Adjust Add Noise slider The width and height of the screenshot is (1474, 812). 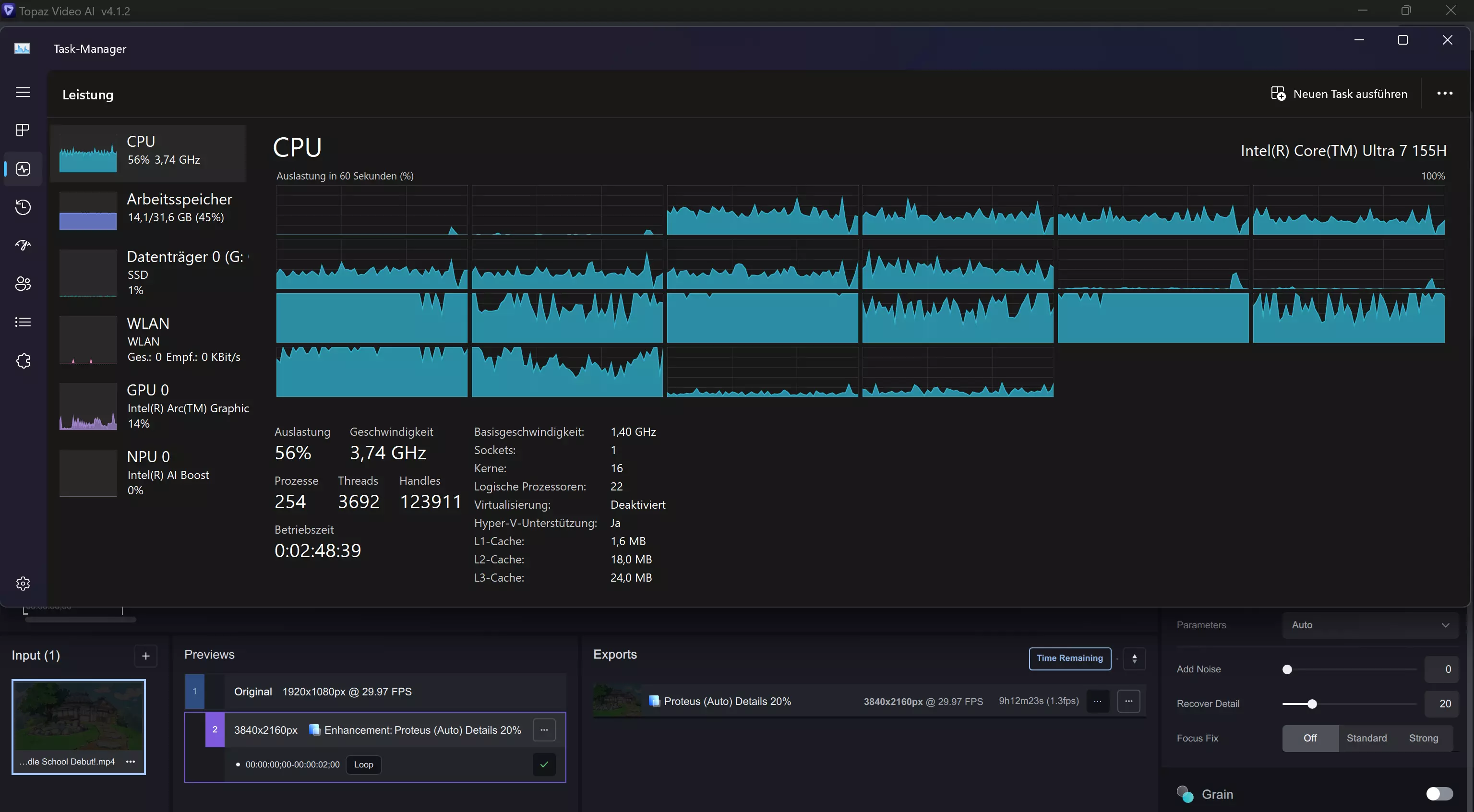(1287, 669)
